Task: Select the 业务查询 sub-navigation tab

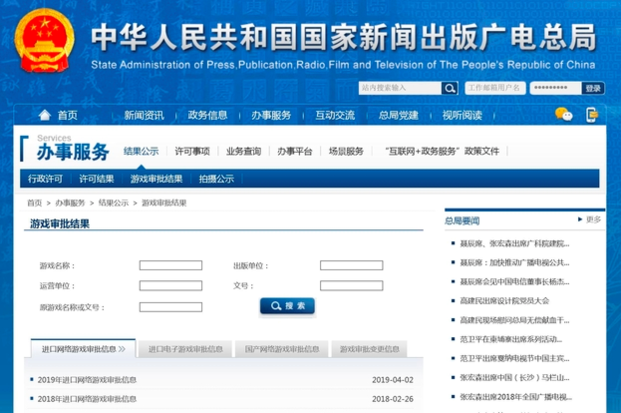Action: coord(244,151)
